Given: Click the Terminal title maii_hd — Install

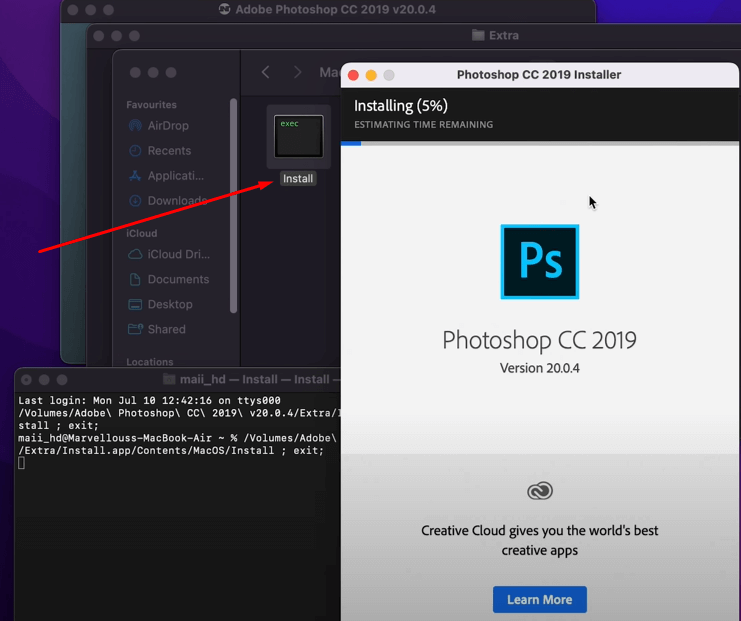Looking at the screenshot, I should [251, 380].
